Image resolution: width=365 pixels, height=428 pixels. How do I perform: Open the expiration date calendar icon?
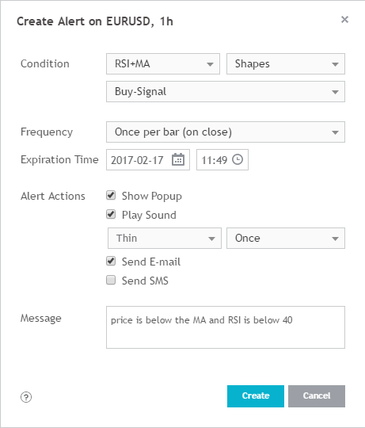pos(178,160)
